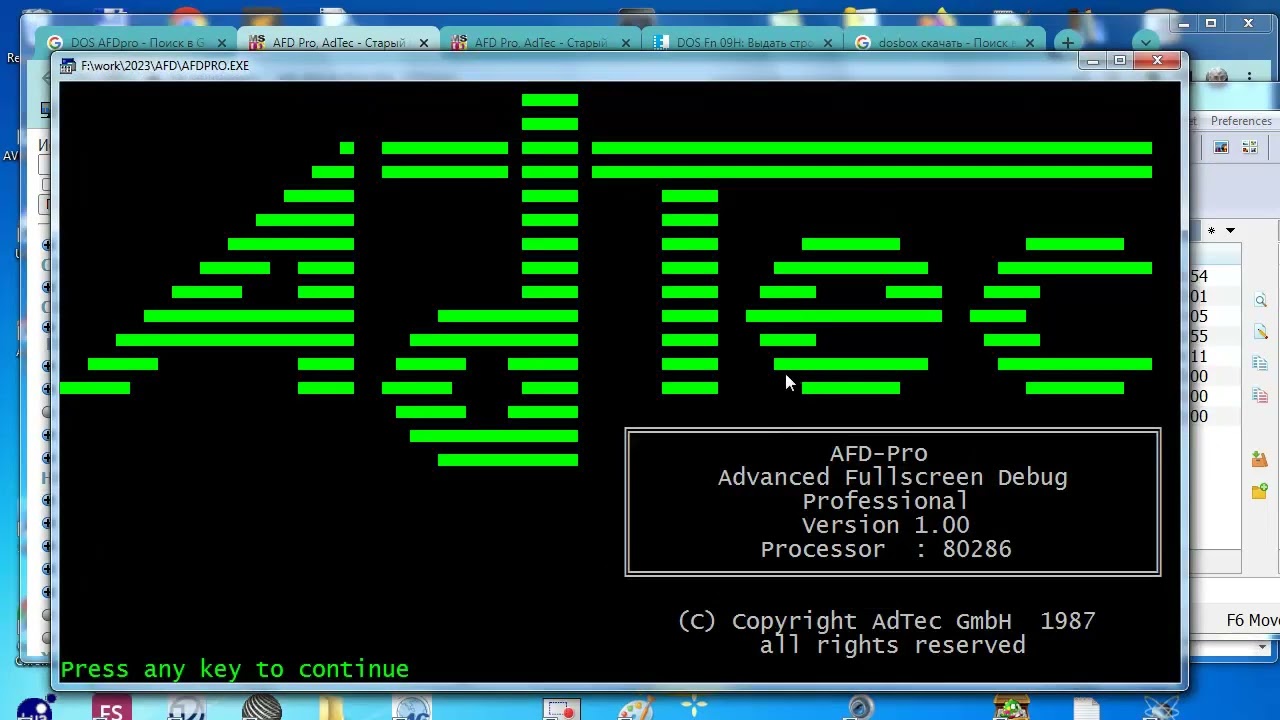The image size is (1280, 720).
Task: Minimize the browser window
Action: click(x=1184, y=23)
